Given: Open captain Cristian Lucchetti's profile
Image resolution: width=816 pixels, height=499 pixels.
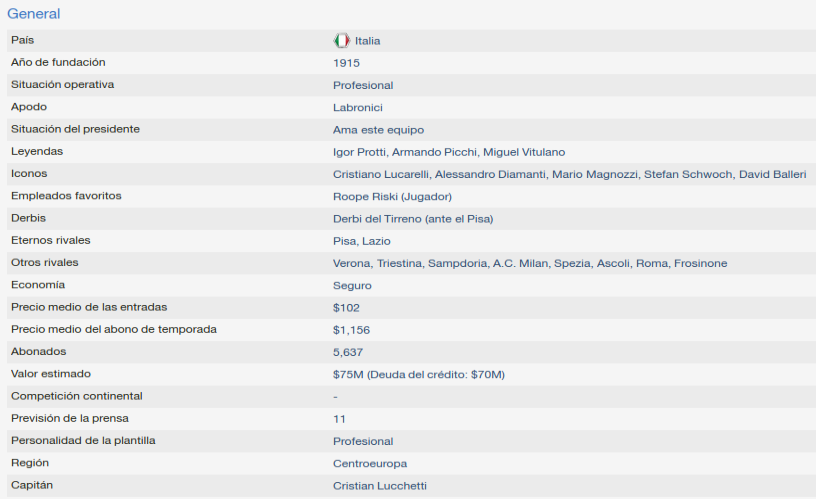Looking at the screenshot, I should point(380,486).
